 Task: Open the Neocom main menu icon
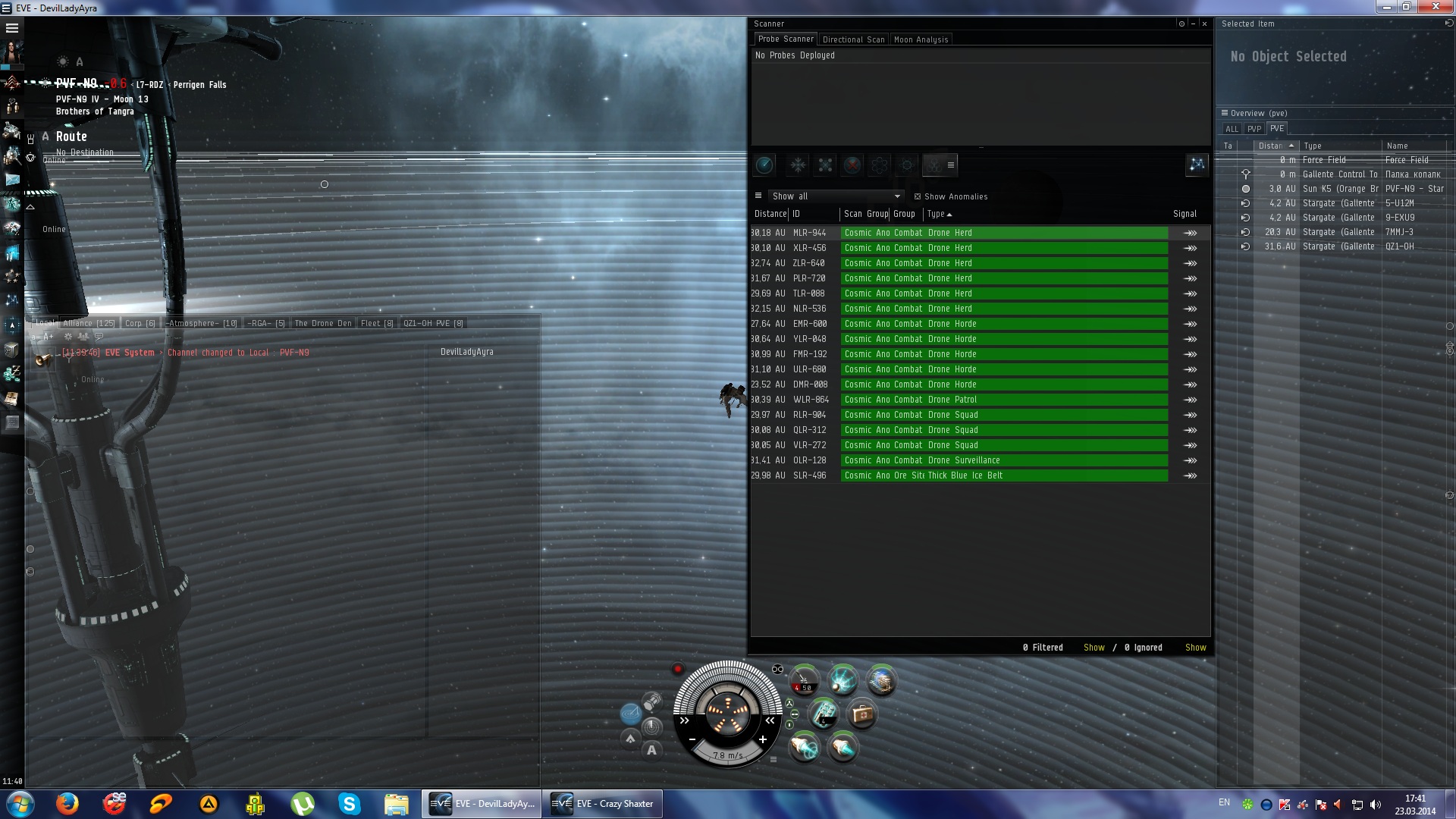coord(12,28)
